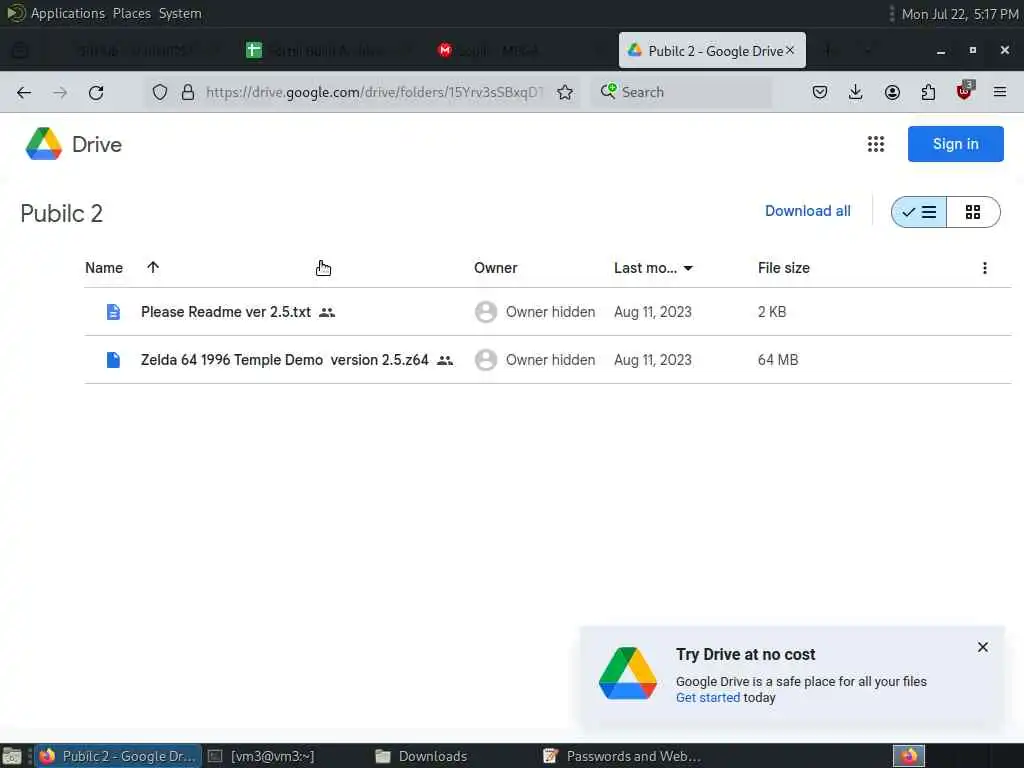The height and width of the screenshot is (768, 1024).
Task: Switch to vm3 terminal taskbar entry
Action: [261, 756]
